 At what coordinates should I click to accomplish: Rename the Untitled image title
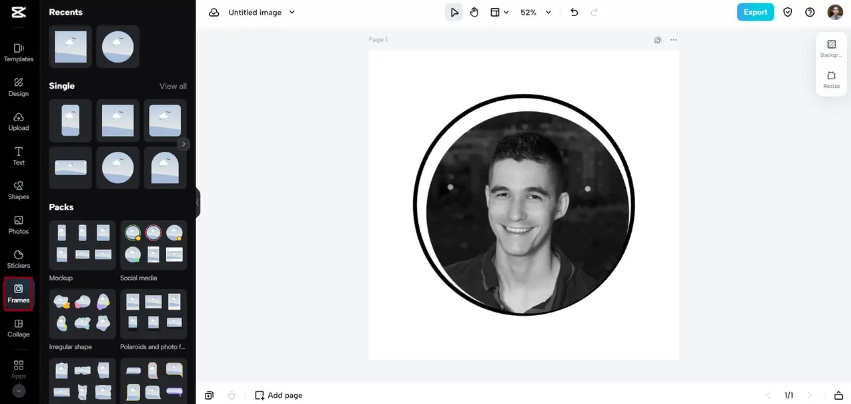pyautogui.click(x=255, y=12)
